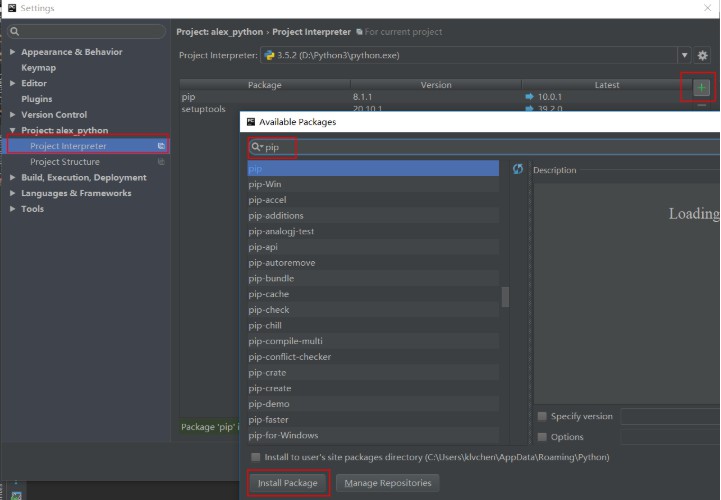Select pip-for-Windows in the list
Image resolution: width=721 pixels, height=500 pixels.
(373, 435)
